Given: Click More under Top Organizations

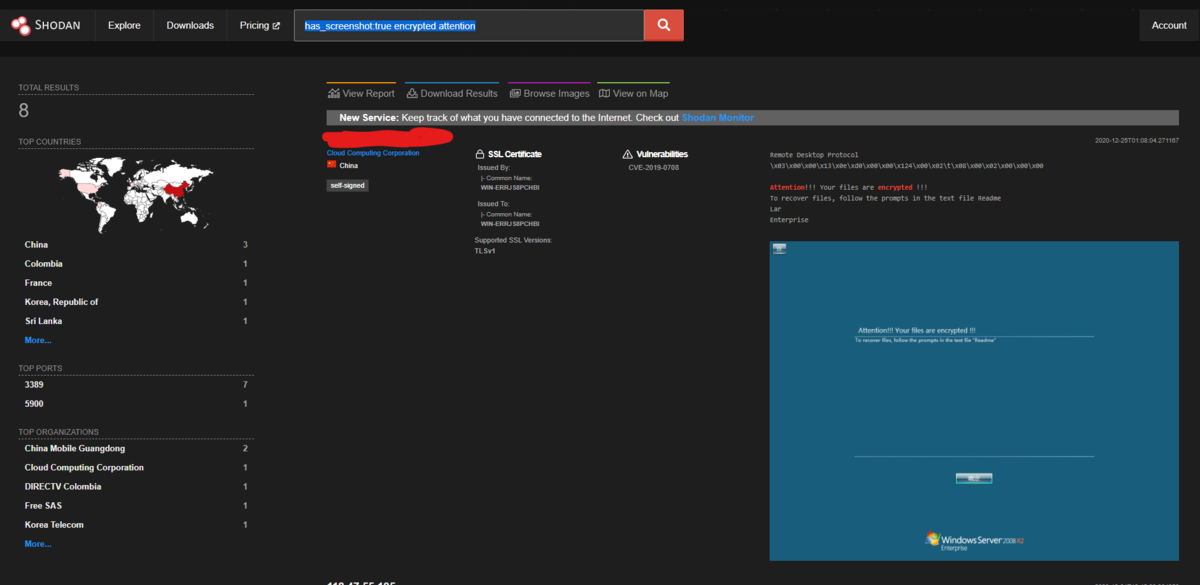Looking at the screenshot, I should 38,544.
